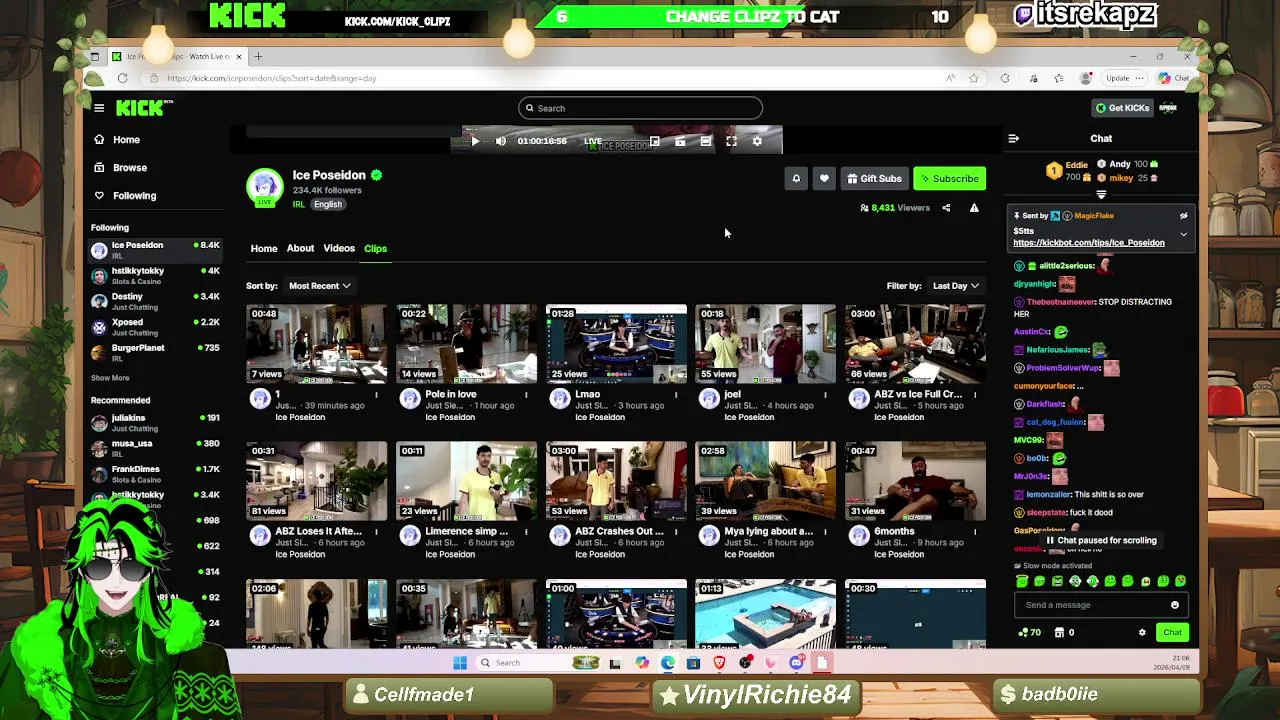Toggle theater mode in the player
This screenshot has height=720, width=1280.
pos(706,141)
